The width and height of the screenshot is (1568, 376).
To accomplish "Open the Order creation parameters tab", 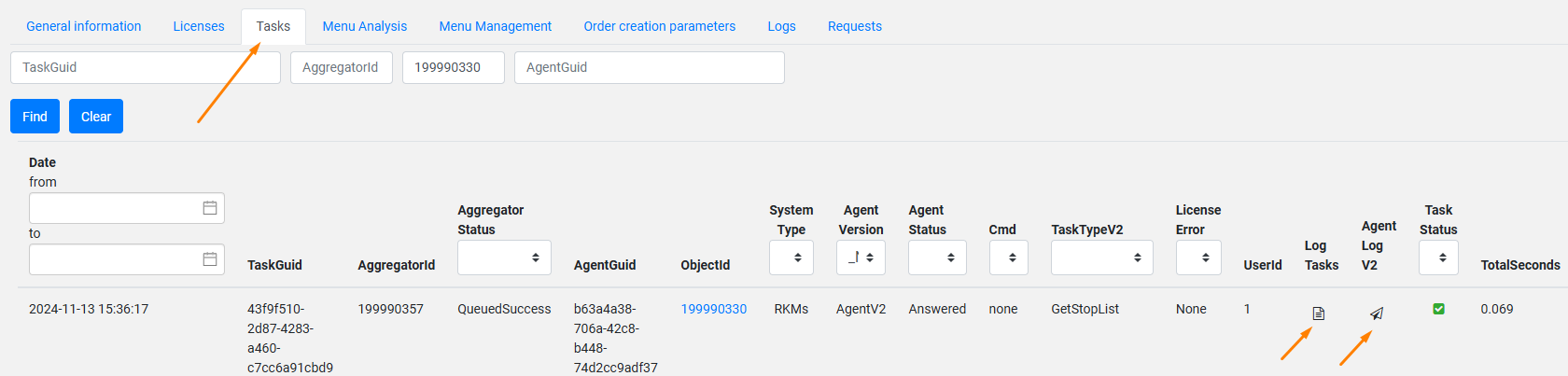I will (x=660, y=26).
